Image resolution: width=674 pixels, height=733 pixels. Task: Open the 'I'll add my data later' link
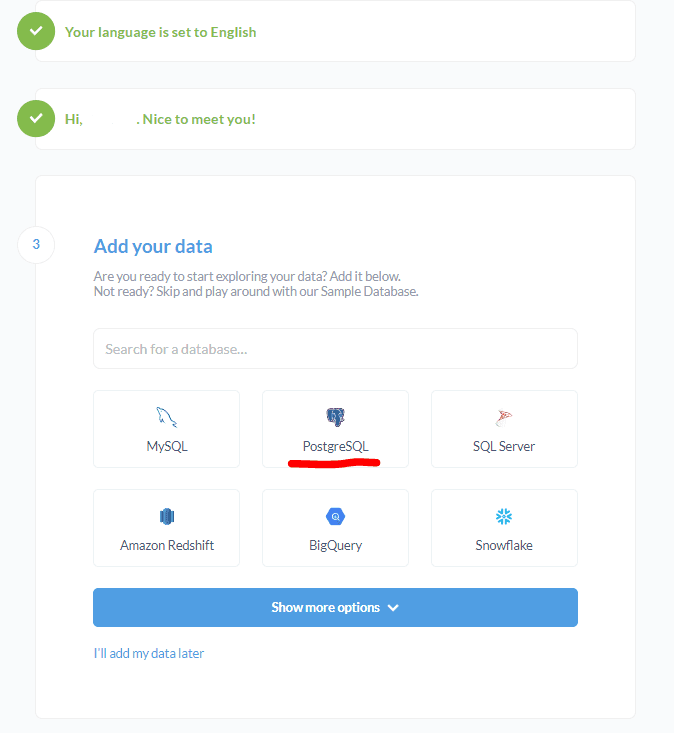148,653
